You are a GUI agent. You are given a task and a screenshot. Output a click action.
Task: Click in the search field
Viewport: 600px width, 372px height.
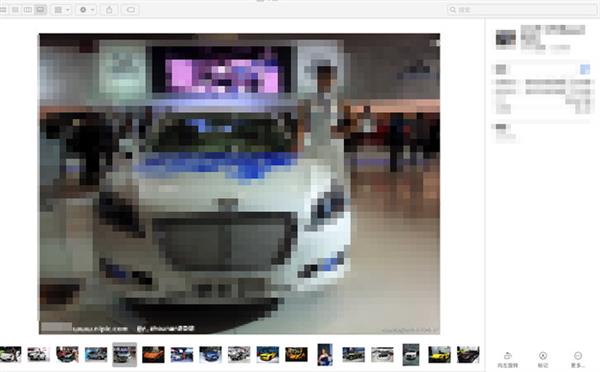[522, 10]
